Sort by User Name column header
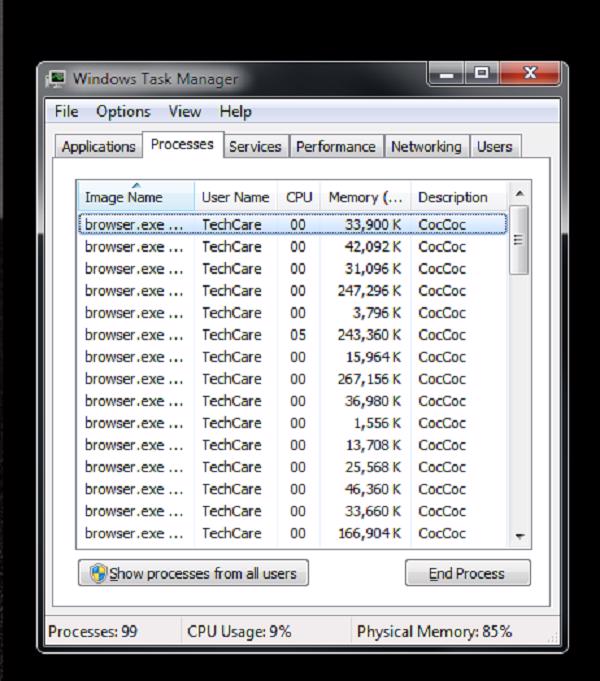This screenshot has height=681, width=600. point(235,197)
